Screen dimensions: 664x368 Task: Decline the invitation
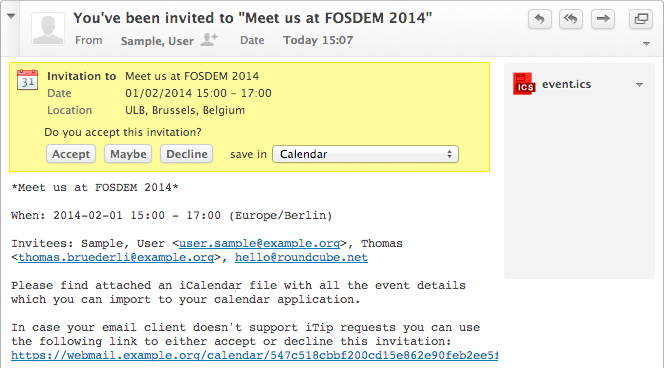click(187, 154)
